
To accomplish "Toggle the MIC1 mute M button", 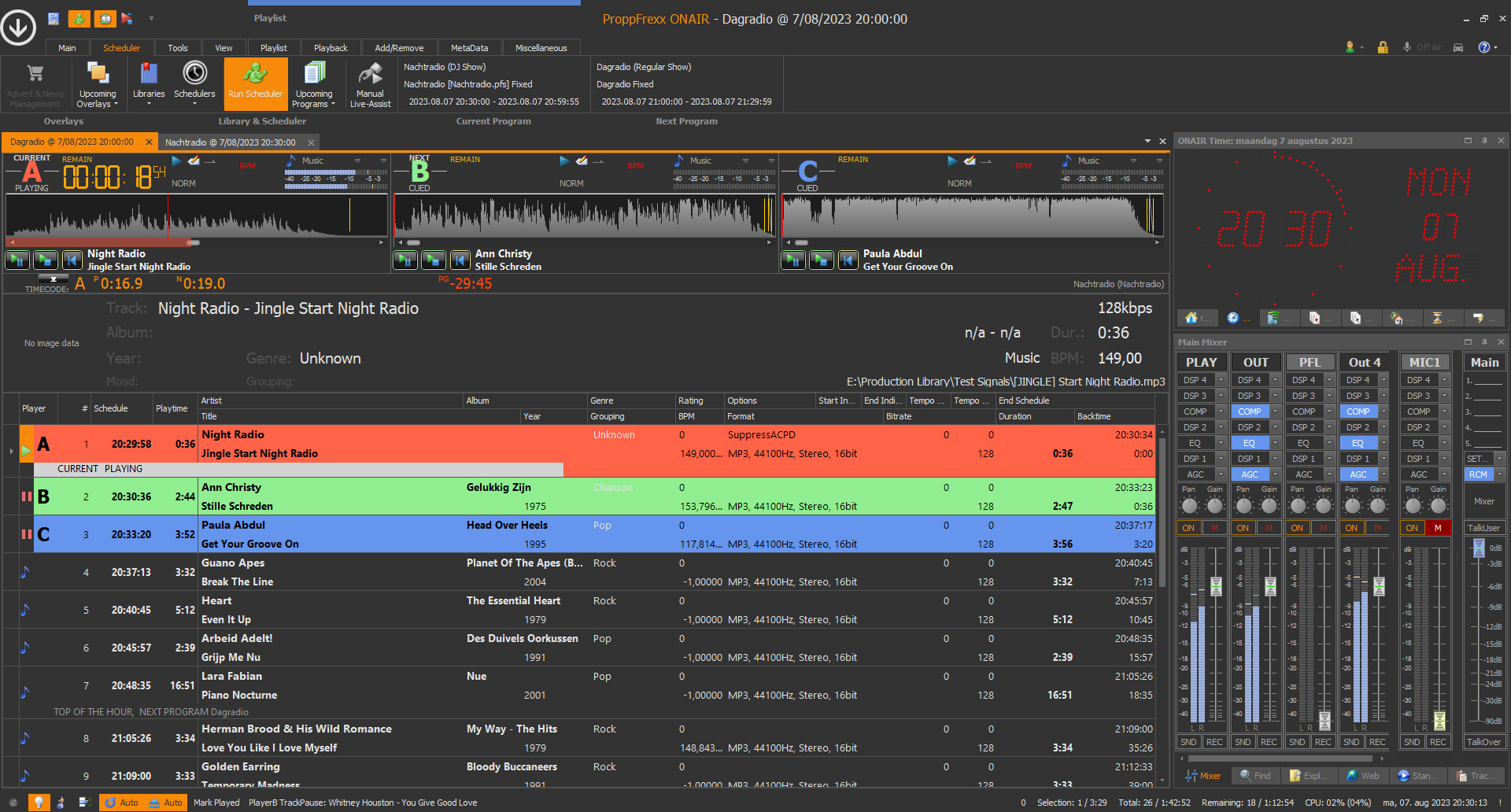I will click(1438, 528).
